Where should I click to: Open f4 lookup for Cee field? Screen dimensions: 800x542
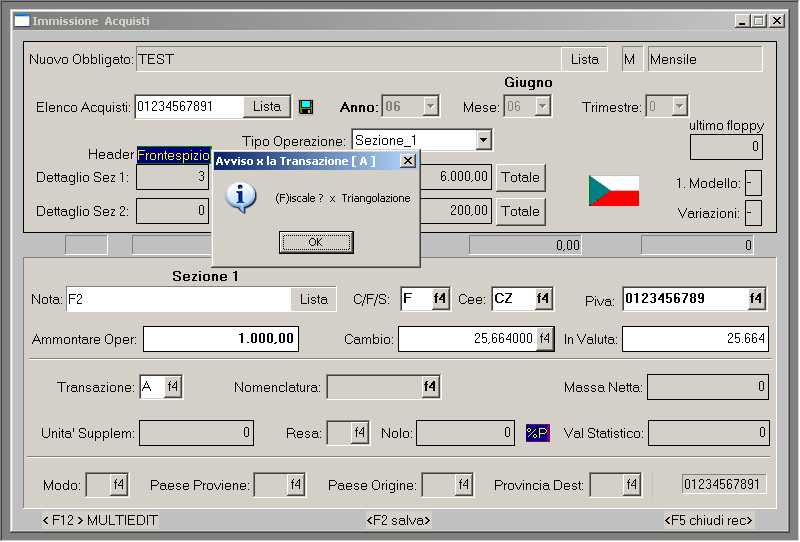pyautogui.click(x=542, y=299)
